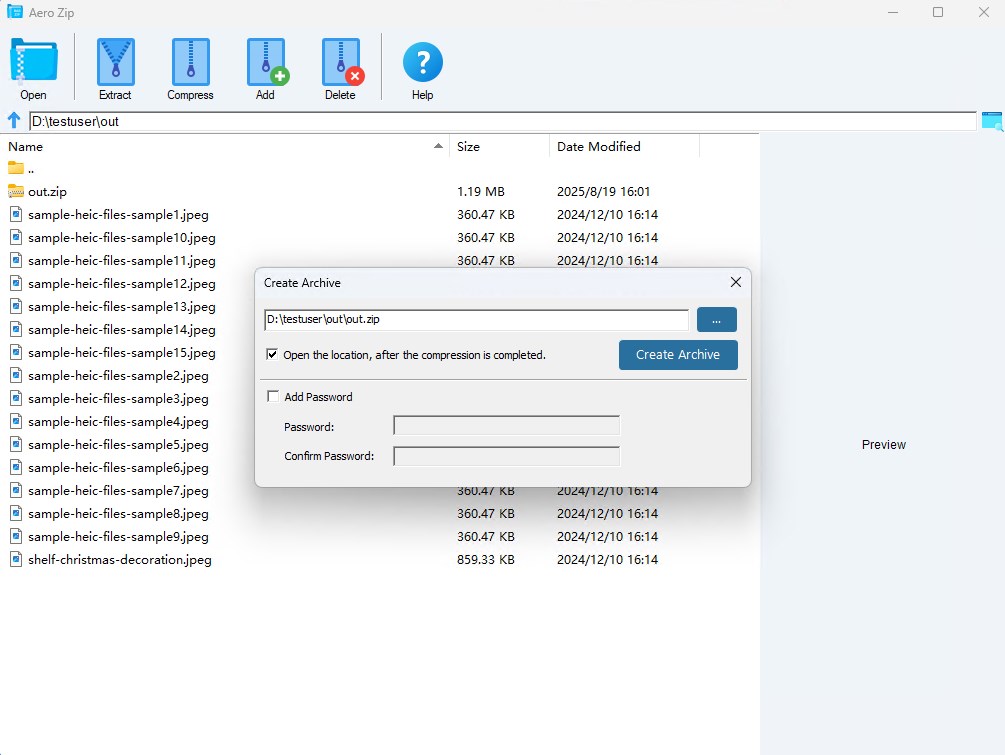Select the sample-heic-files-sample8.jpeg file name
Image resolution: width=1005 pixels, height=755 pixels.
point(119,514)
